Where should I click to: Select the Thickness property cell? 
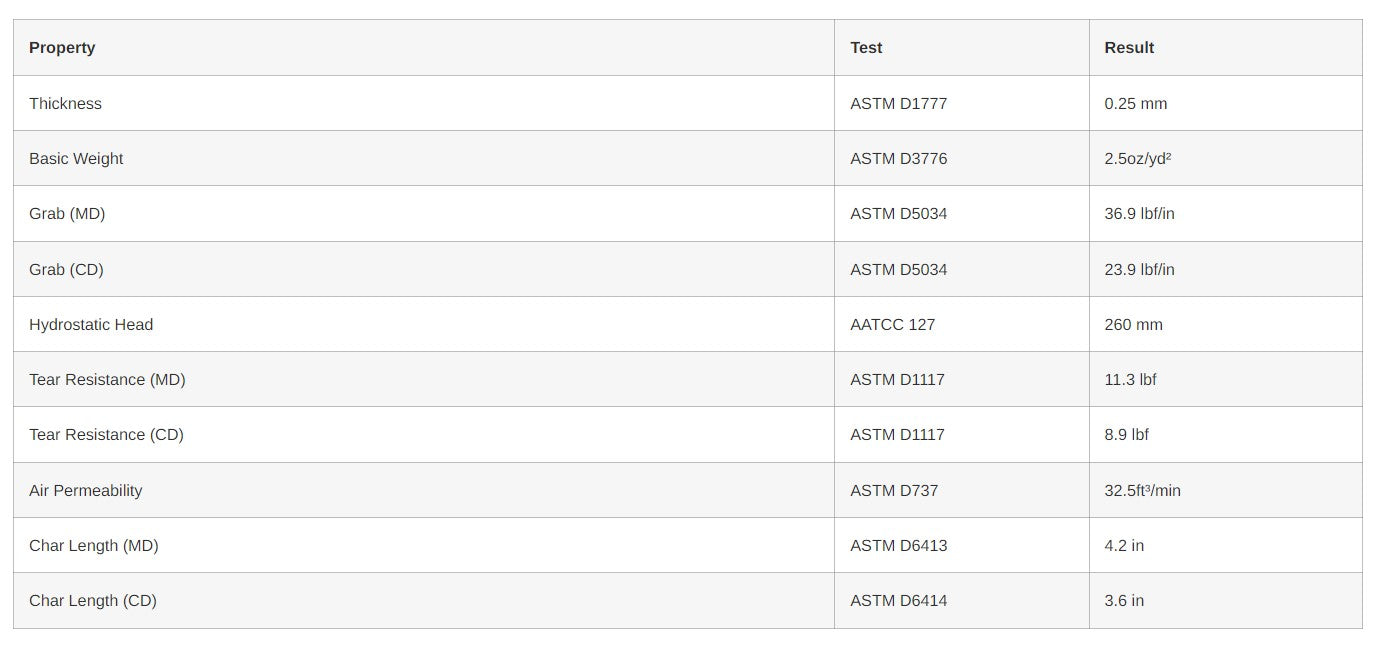point(65,104)
